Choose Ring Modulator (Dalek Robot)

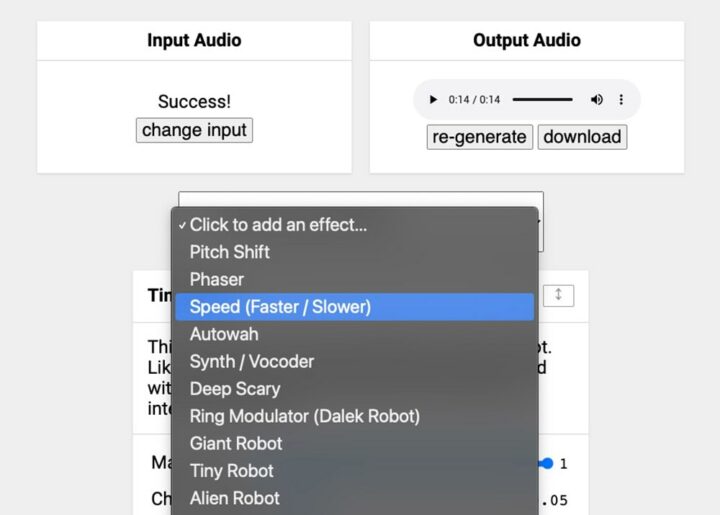305,416
